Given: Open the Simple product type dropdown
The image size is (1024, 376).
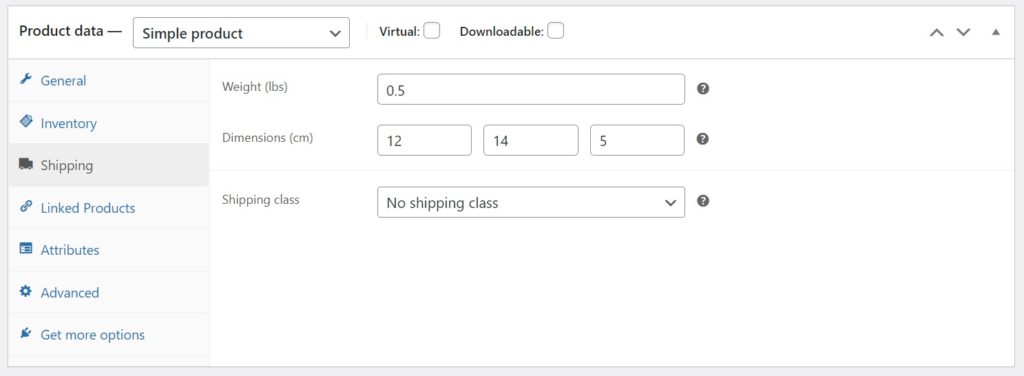Looking at the screenshot, I should pyautogui.click(x=241, y=33).
